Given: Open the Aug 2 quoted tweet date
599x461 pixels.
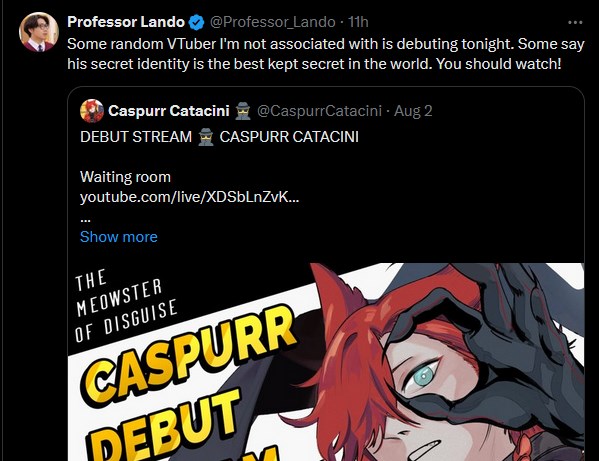Looking at the screenshot, I should [413, 111].
